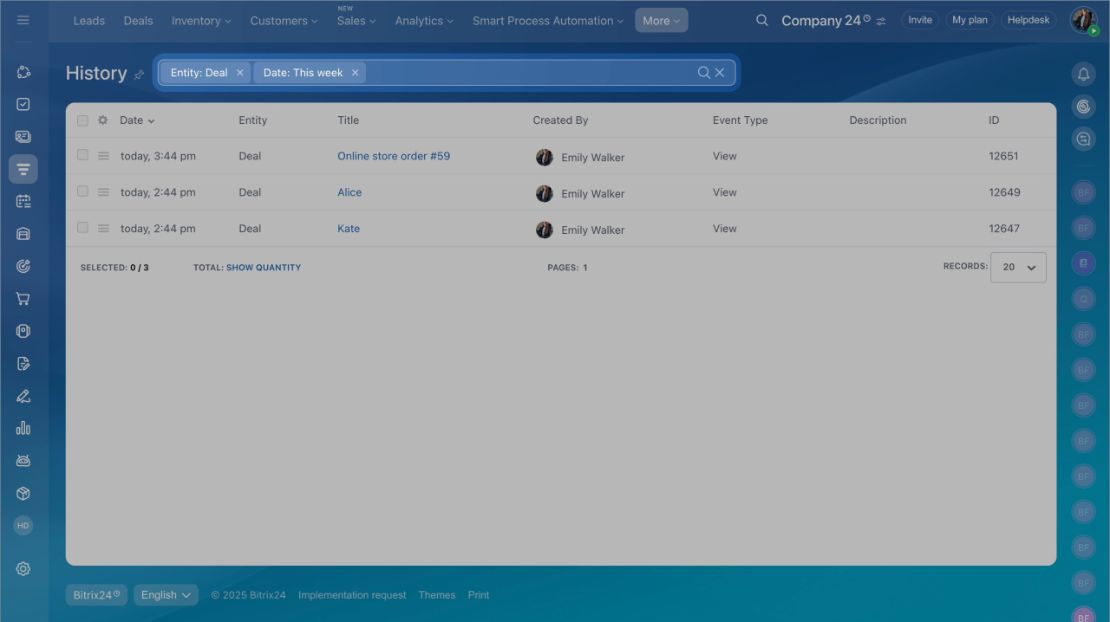Viewport: 1110px width, 622px height.
Task: Click the Bitrix24 footer button
Action: [96, 595]
